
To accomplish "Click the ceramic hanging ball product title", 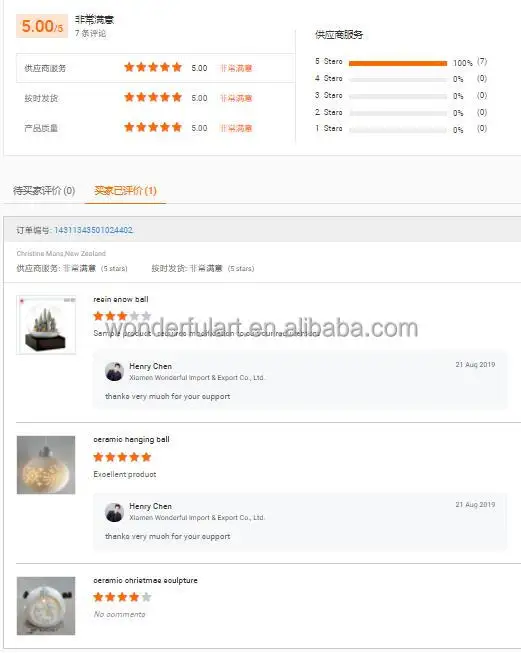I will [131, 439].
